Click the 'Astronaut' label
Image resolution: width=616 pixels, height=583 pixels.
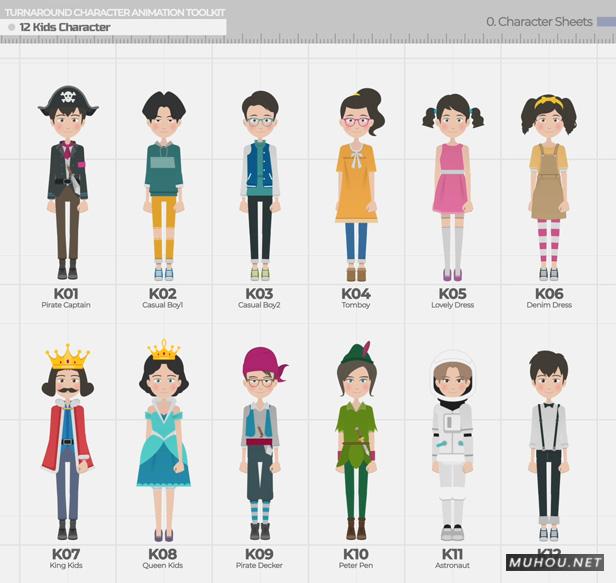(453, 565)
